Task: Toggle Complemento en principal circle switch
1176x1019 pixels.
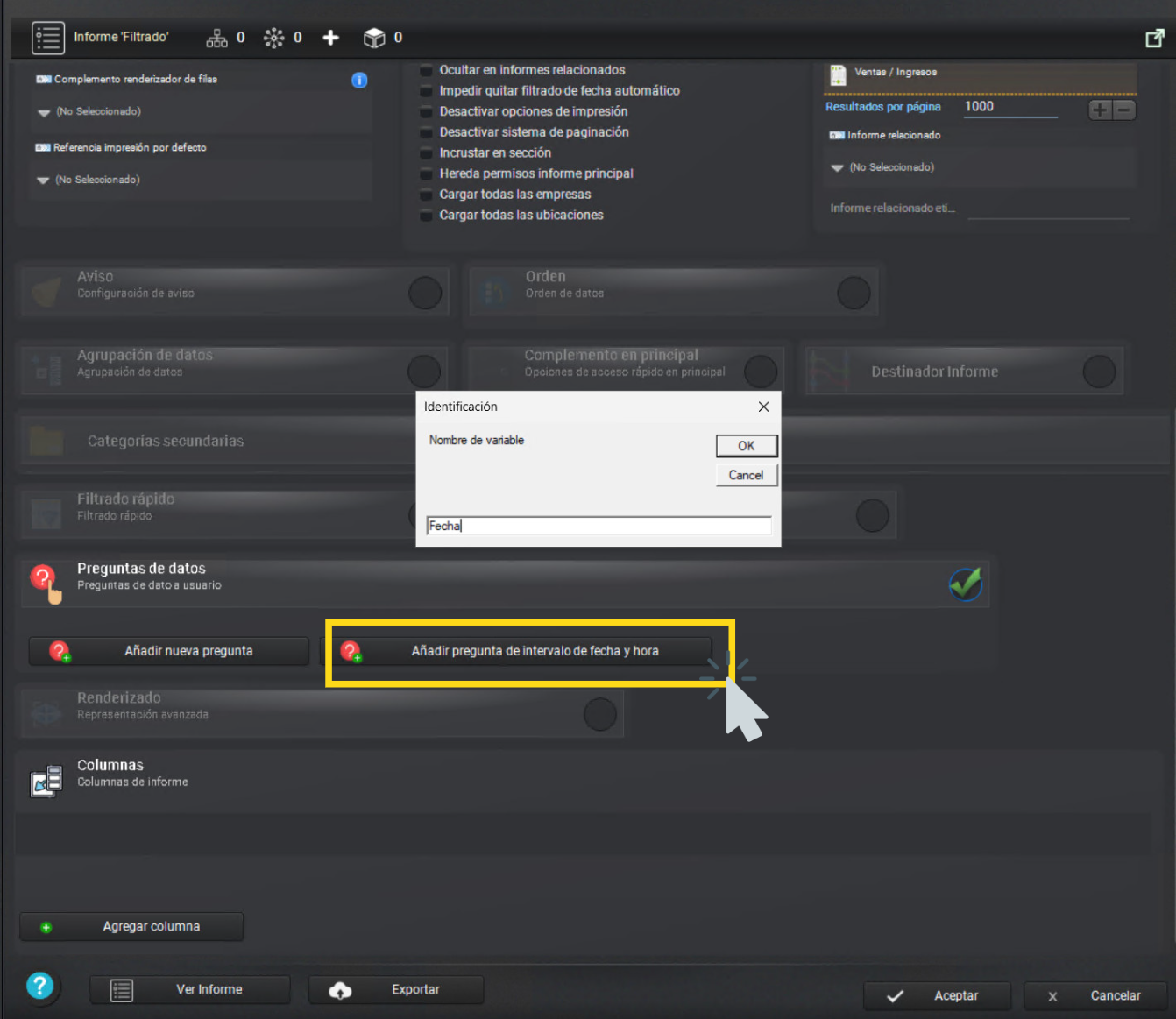Action: click(x=761, y=372)
